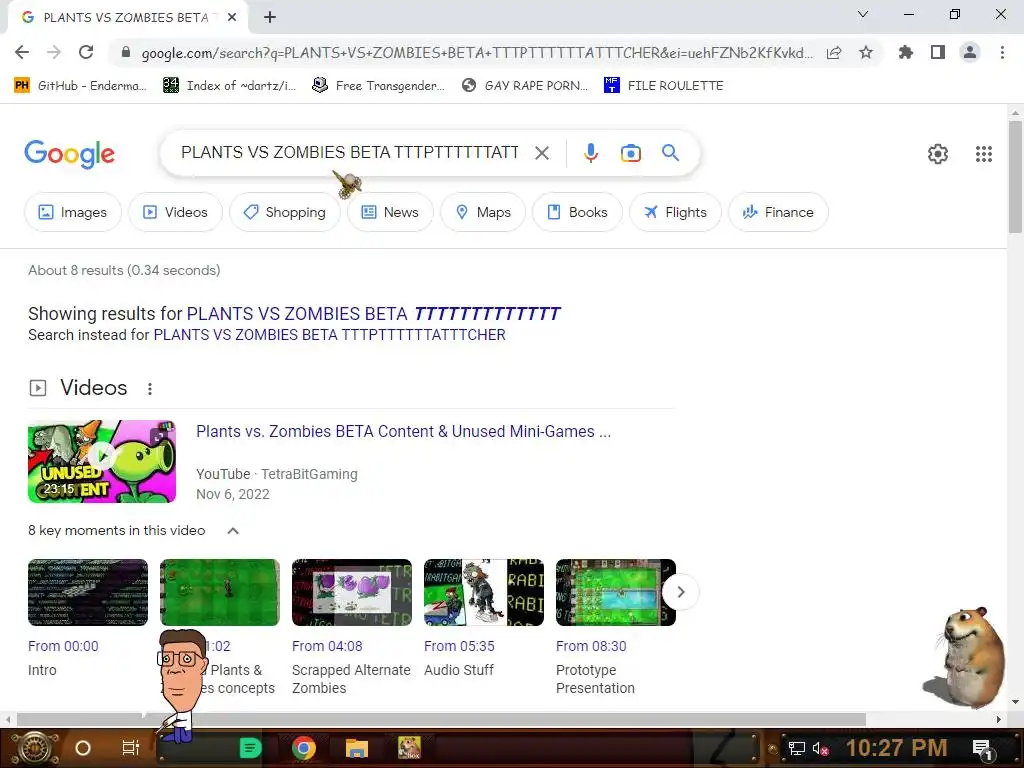The height and width of the screenshot is (768, 1024).
Task: Click the horizontal page scrollbar
Action: pyautogui.click(x=441, y=719)
